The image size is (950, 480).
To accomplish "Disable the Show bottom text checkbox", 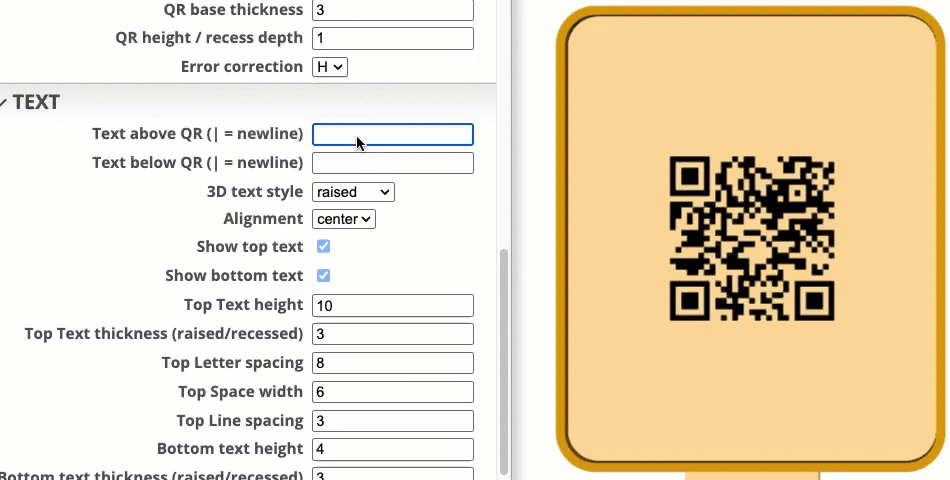I will (x=323, y=275).
